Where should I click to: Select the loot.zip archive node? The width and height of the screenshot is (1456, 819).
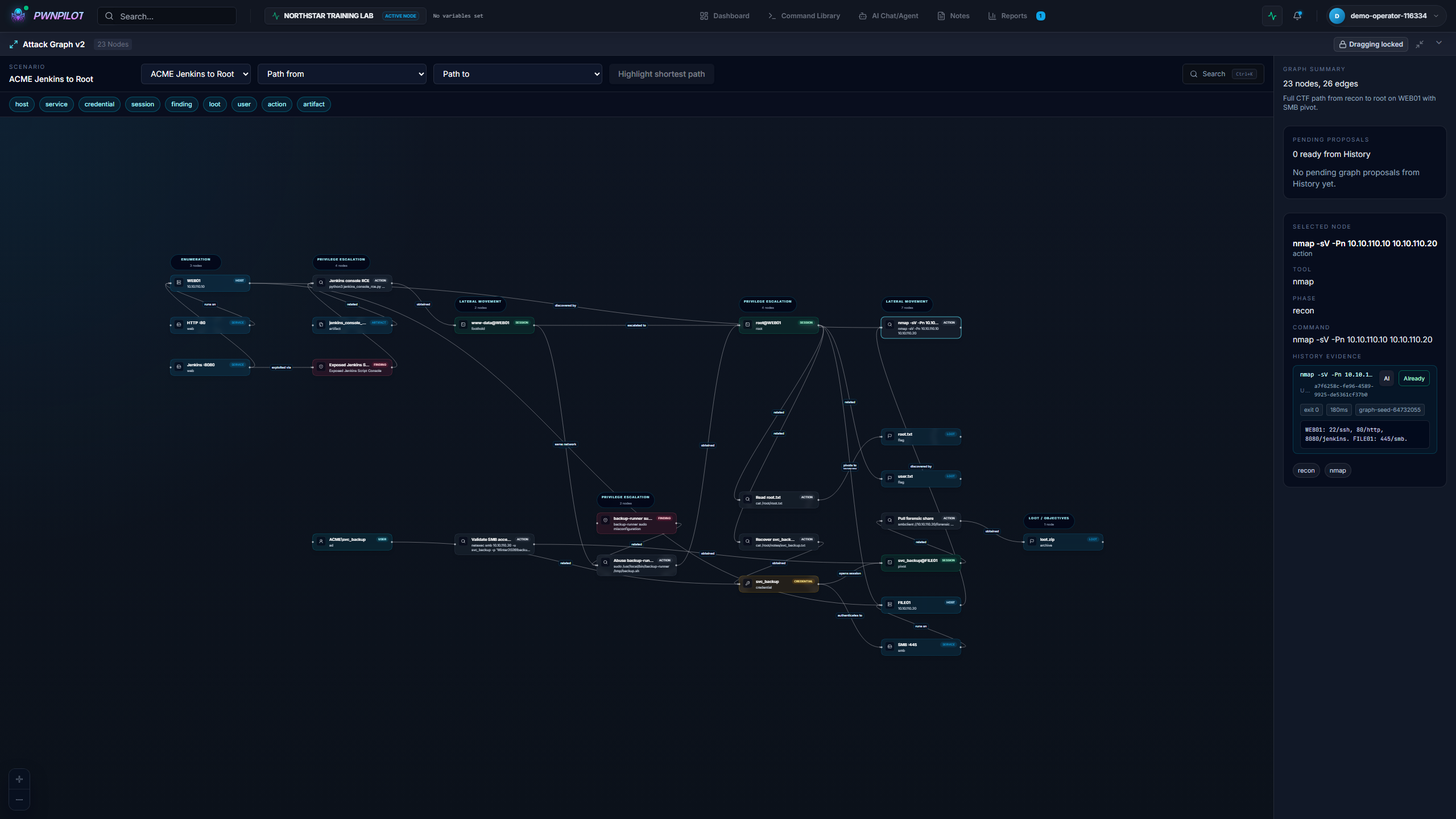tap(1063, 542)
